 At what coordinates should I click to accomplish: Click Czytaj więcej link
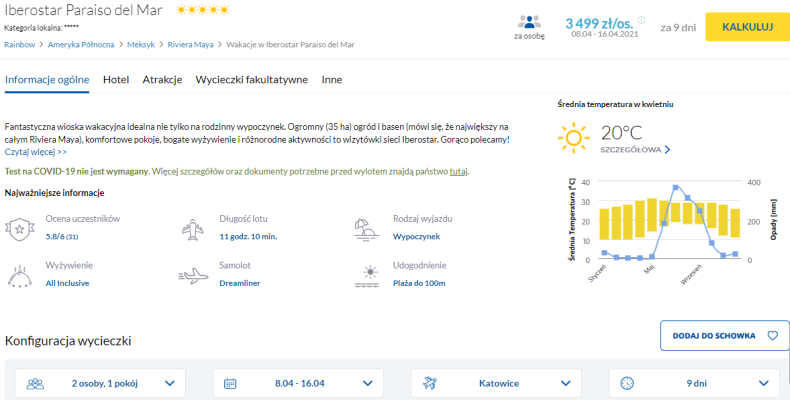tap(35, 152)
